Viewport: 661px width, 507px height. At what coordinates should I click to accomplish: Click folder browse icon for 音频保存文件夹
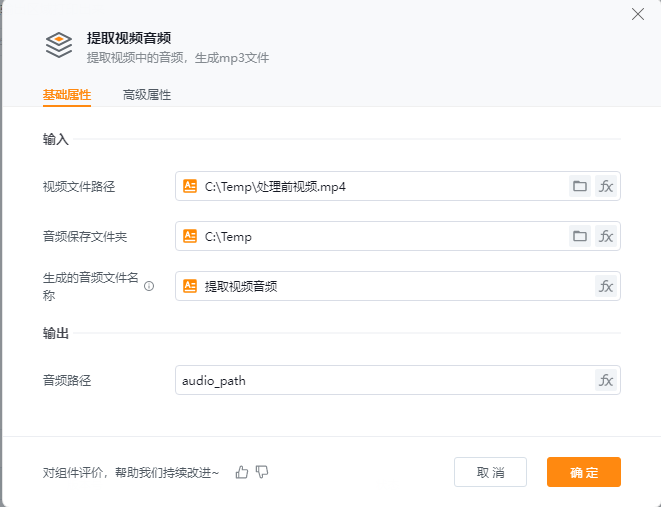(579, 236)
